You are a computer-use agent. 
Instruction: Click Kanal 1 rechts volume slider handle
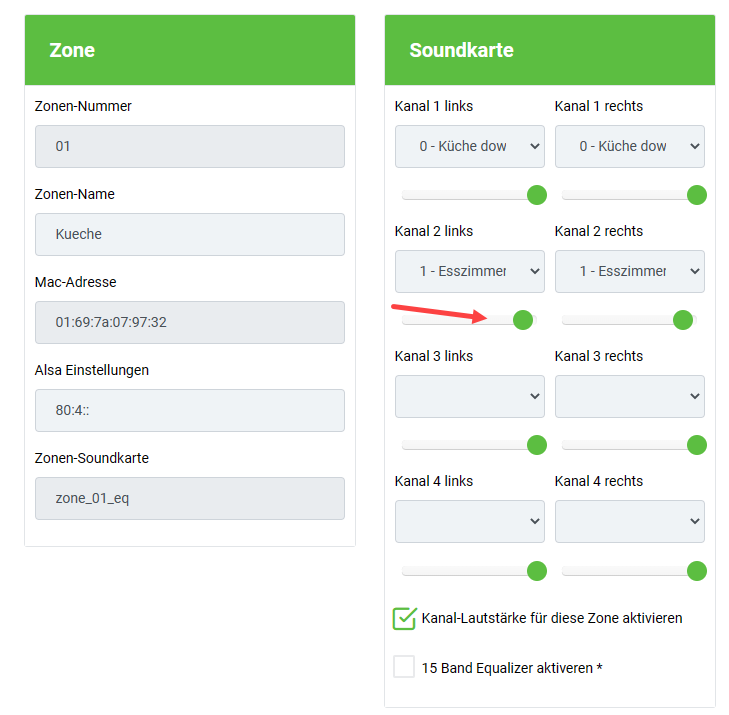coord(697,195)
